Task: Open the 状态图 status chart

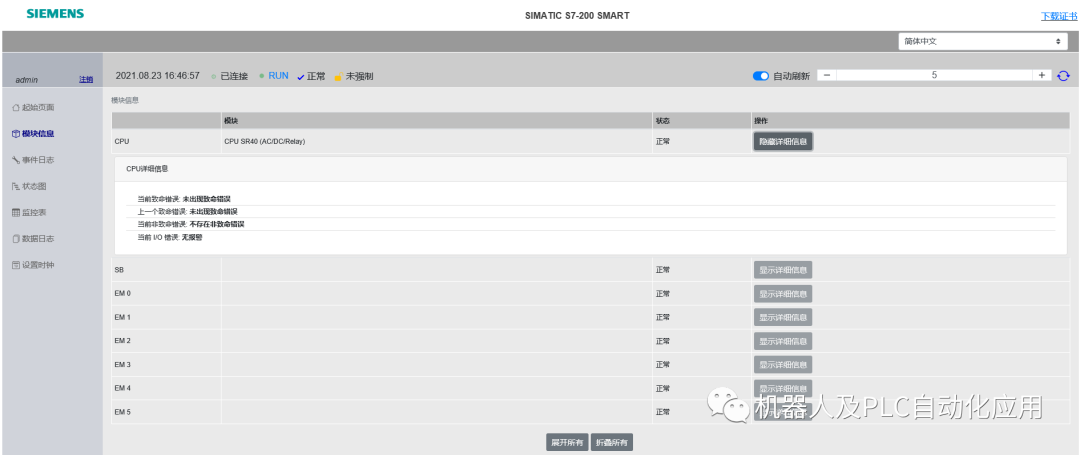Action: point(30,186)
